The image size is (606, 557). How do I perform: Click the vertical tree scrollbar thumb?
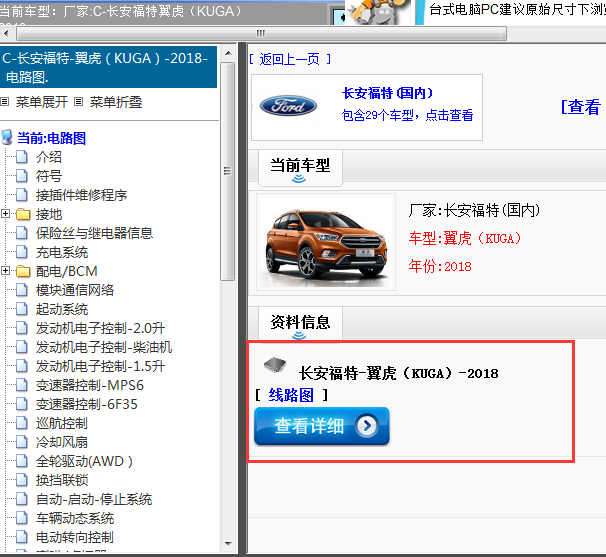(x=228, y=171)
